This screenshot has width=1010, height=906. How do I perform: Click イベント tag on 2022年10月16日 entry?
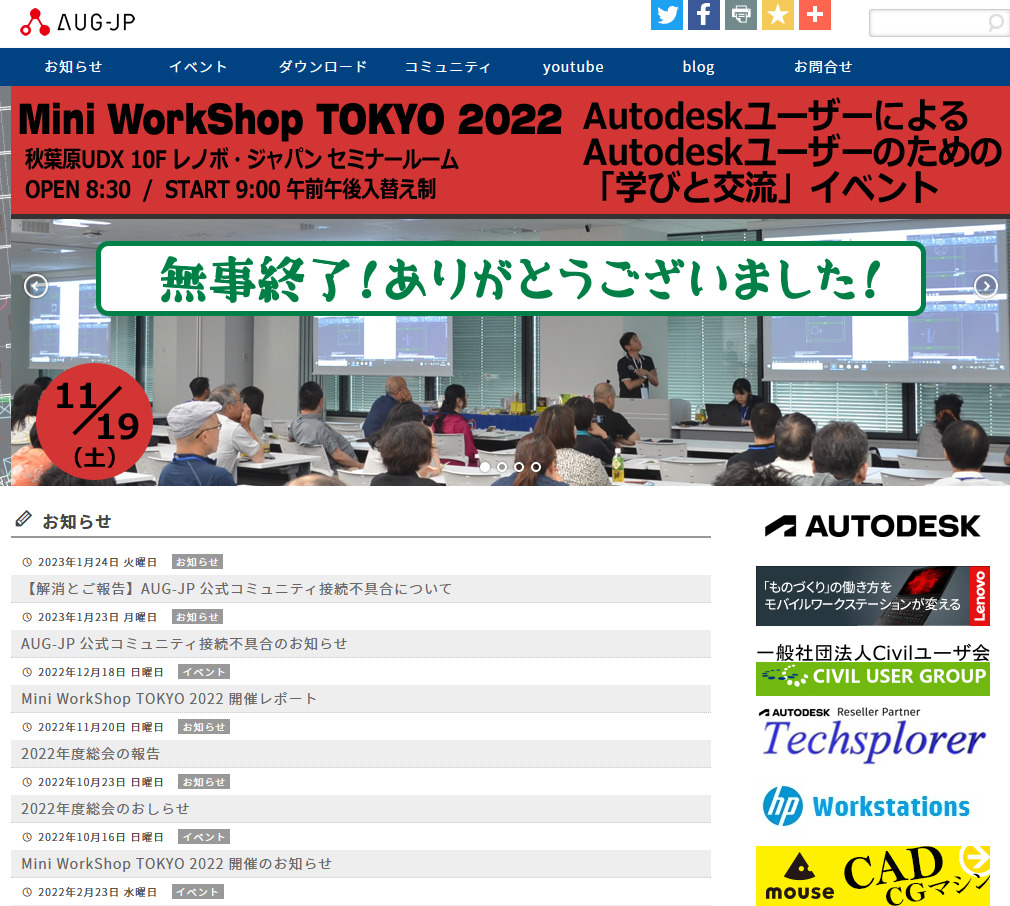204,837
